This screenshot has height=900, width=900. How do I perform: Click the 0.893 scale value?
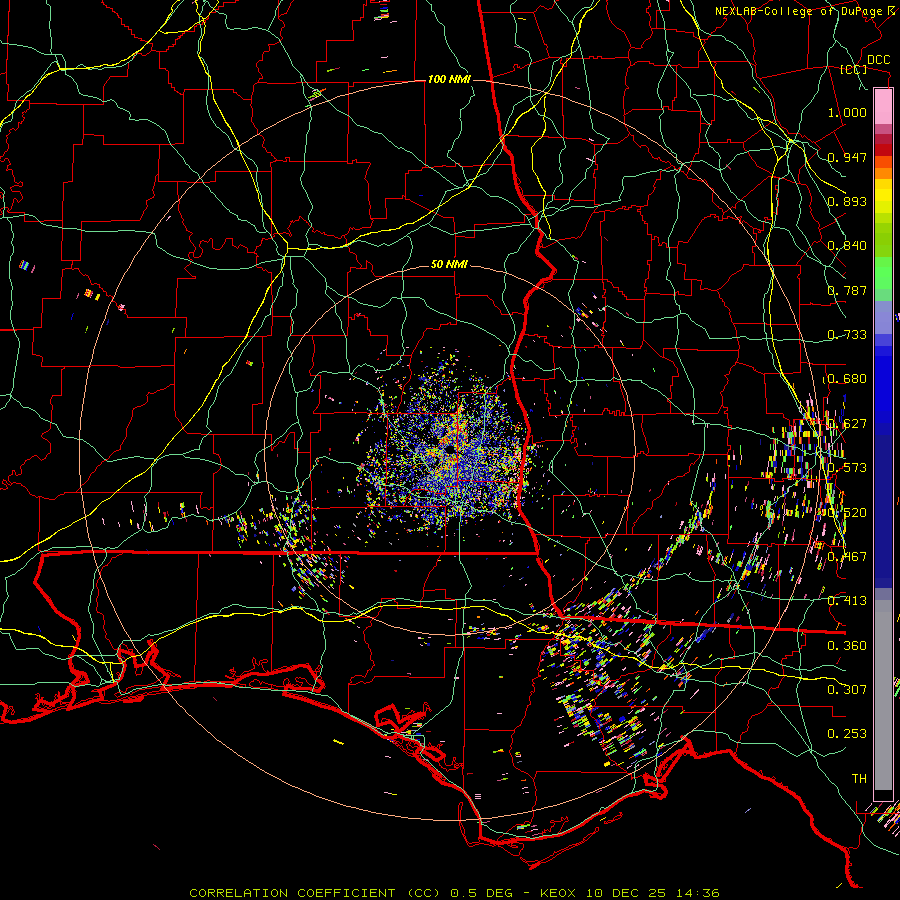tap(847, 201)
